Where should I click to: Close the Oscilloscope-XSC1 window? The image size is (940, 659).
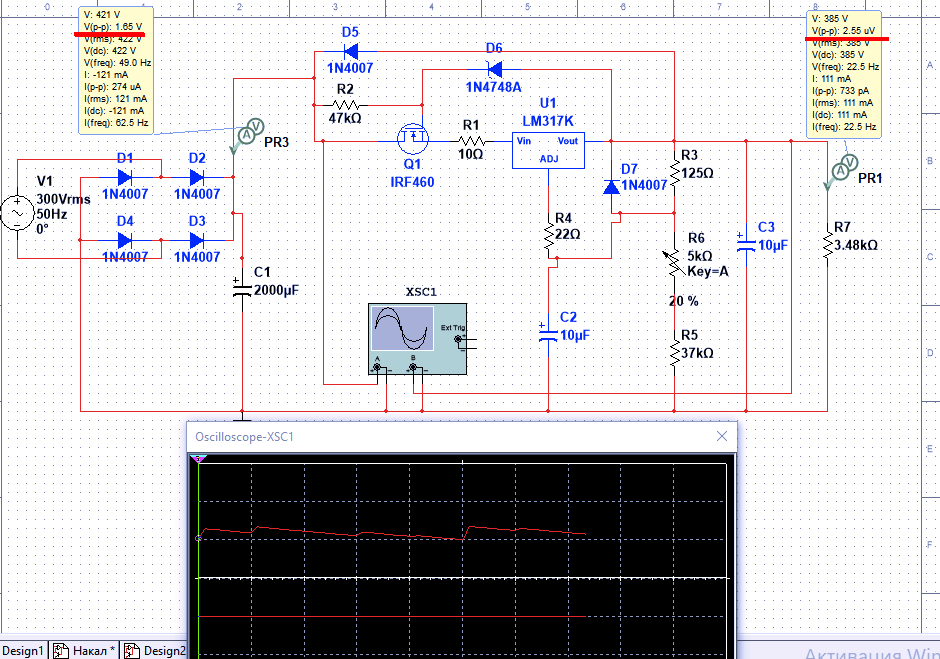click(x=721, y=437)
